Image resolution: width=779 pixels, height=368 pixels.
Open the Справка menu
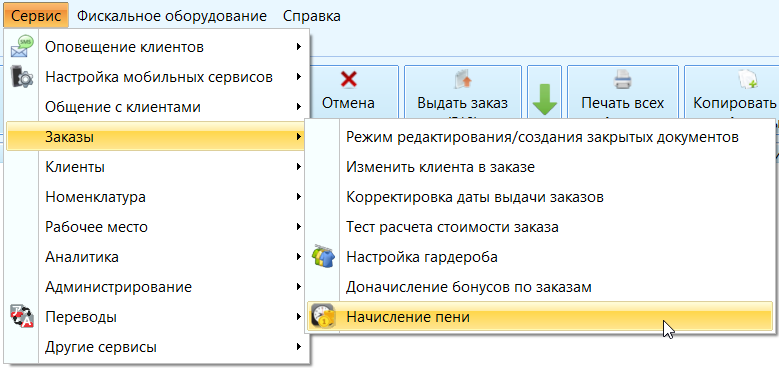click(x=312, y=16)
